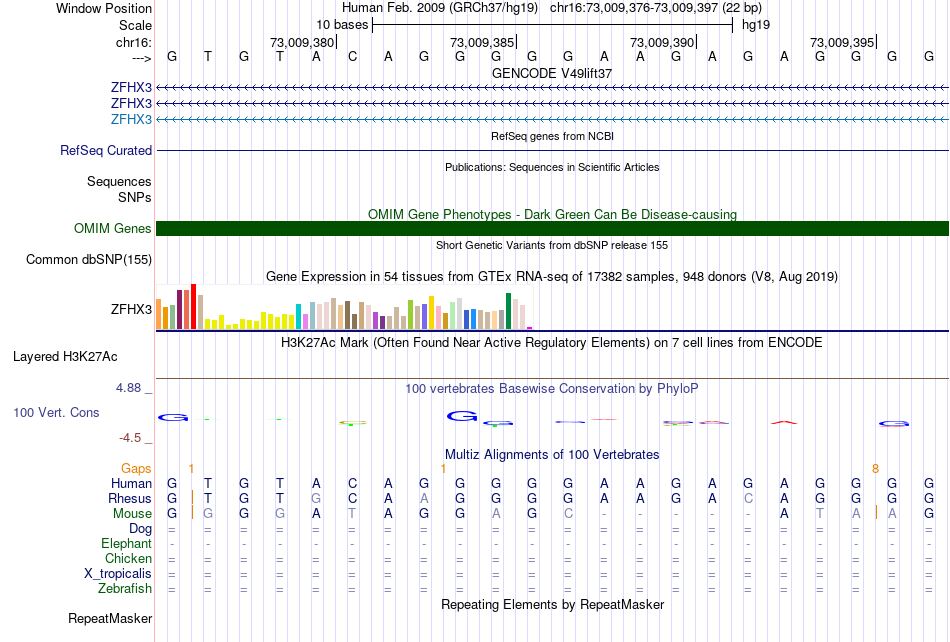Click the cyan bar in GTEx expression chart
Image resolution: width=950 pixels, height=642 pixels.
coord(298,317)
